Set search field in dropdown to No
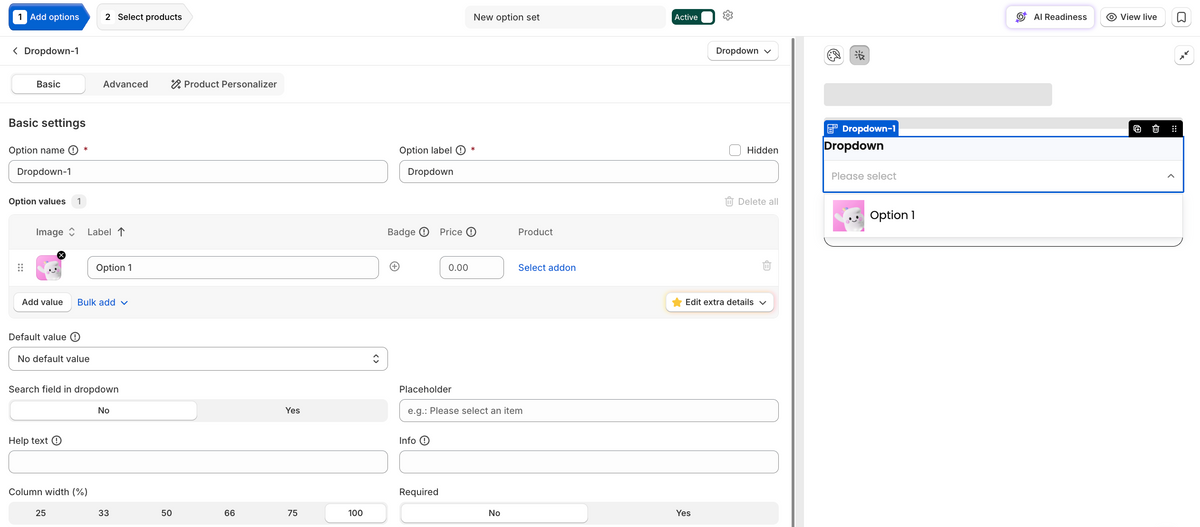 pyautogui.click(x=103, y=410)
